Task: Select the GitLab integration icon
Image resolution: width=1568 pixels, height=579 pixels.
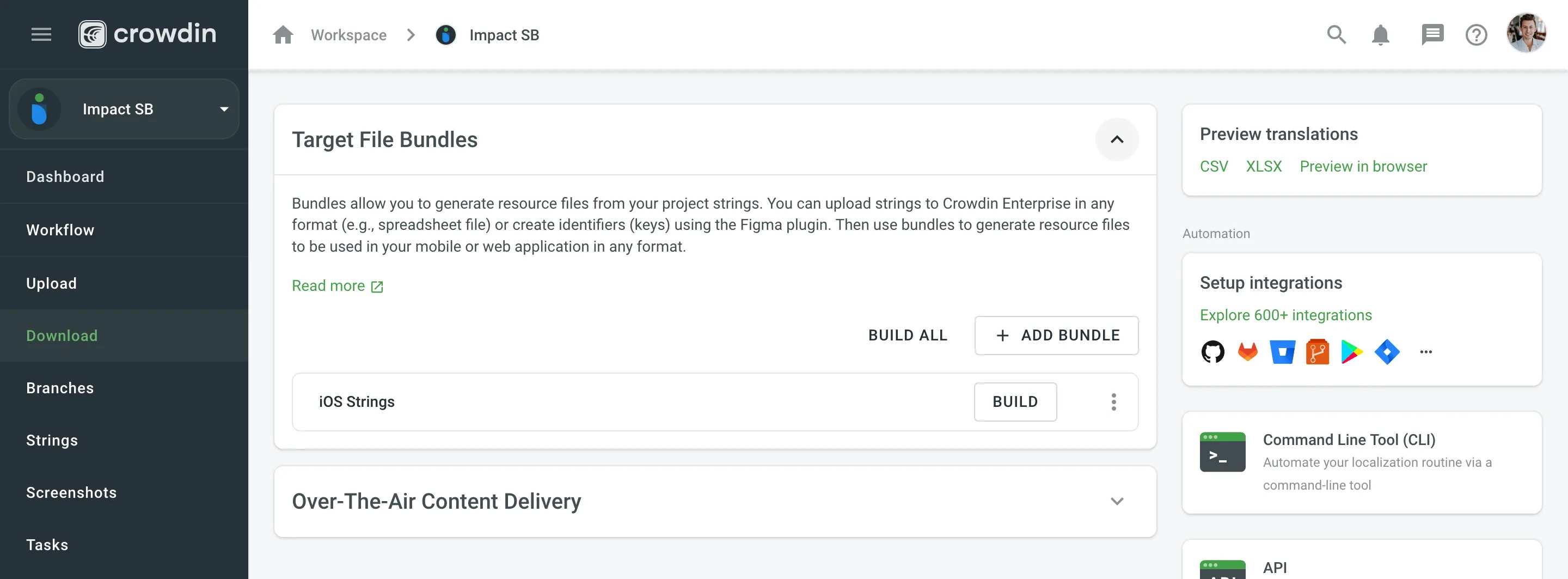Action: click(x=1247, y=352)
